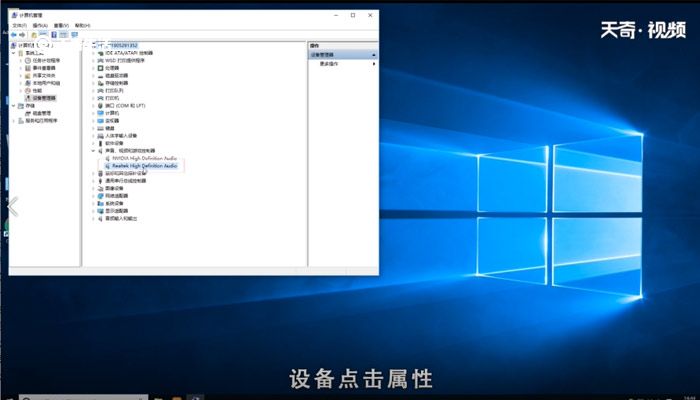The width and height of the screenshot is (700, 400).
Task: Select 事件查看器 in left tree
Action: coord(44,68)
